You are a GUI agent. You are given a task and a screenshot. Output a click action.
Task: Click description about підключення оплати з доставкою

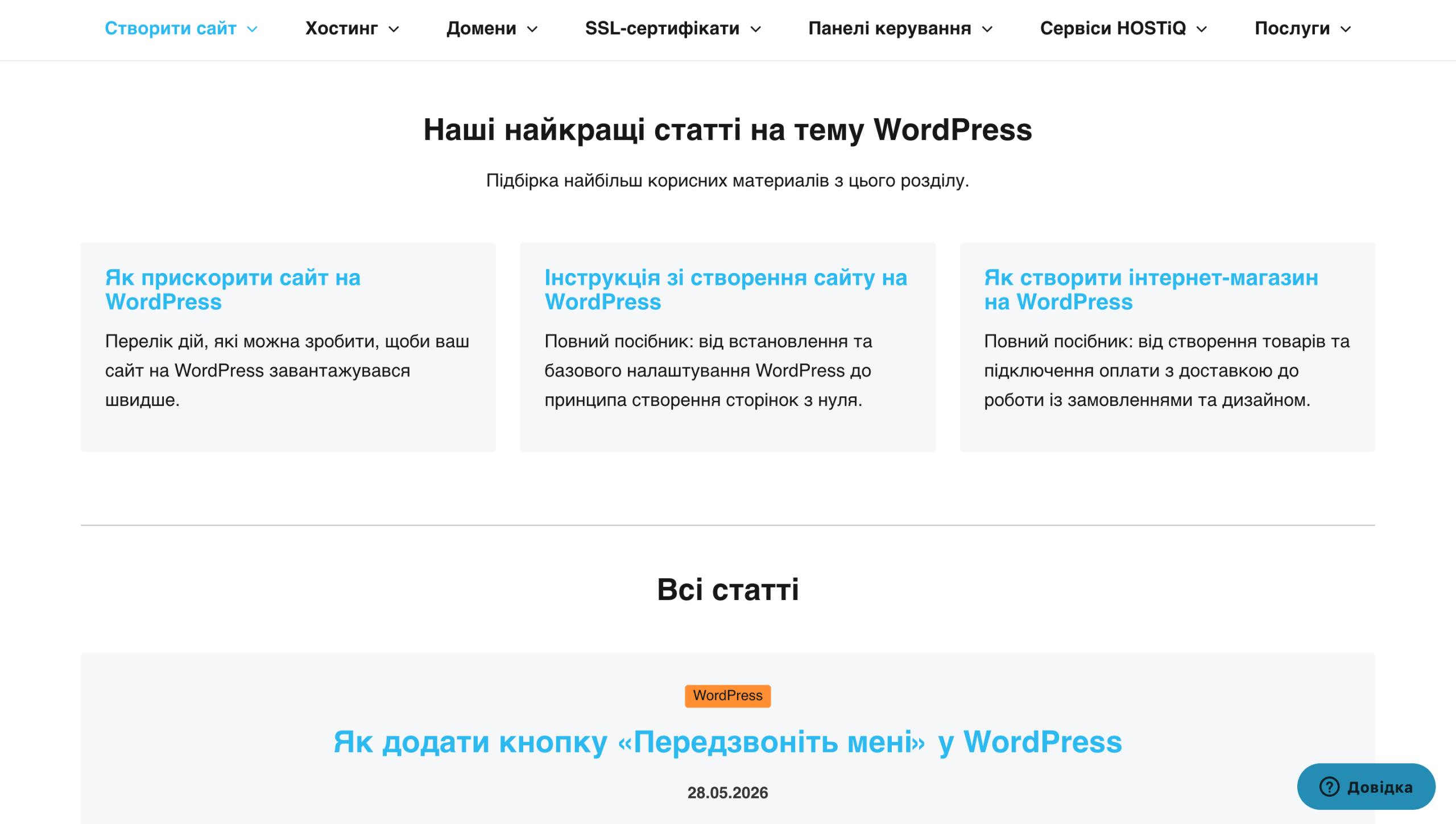click(1167, 371)
